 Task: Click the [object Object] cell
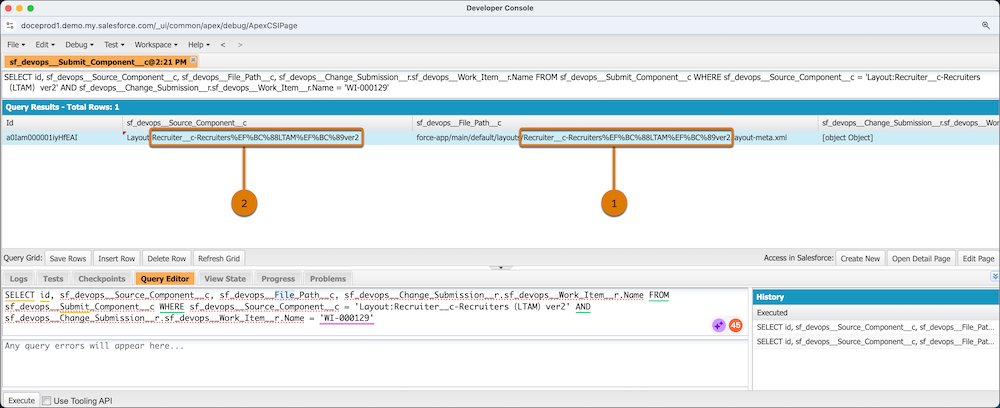(909, 137)
